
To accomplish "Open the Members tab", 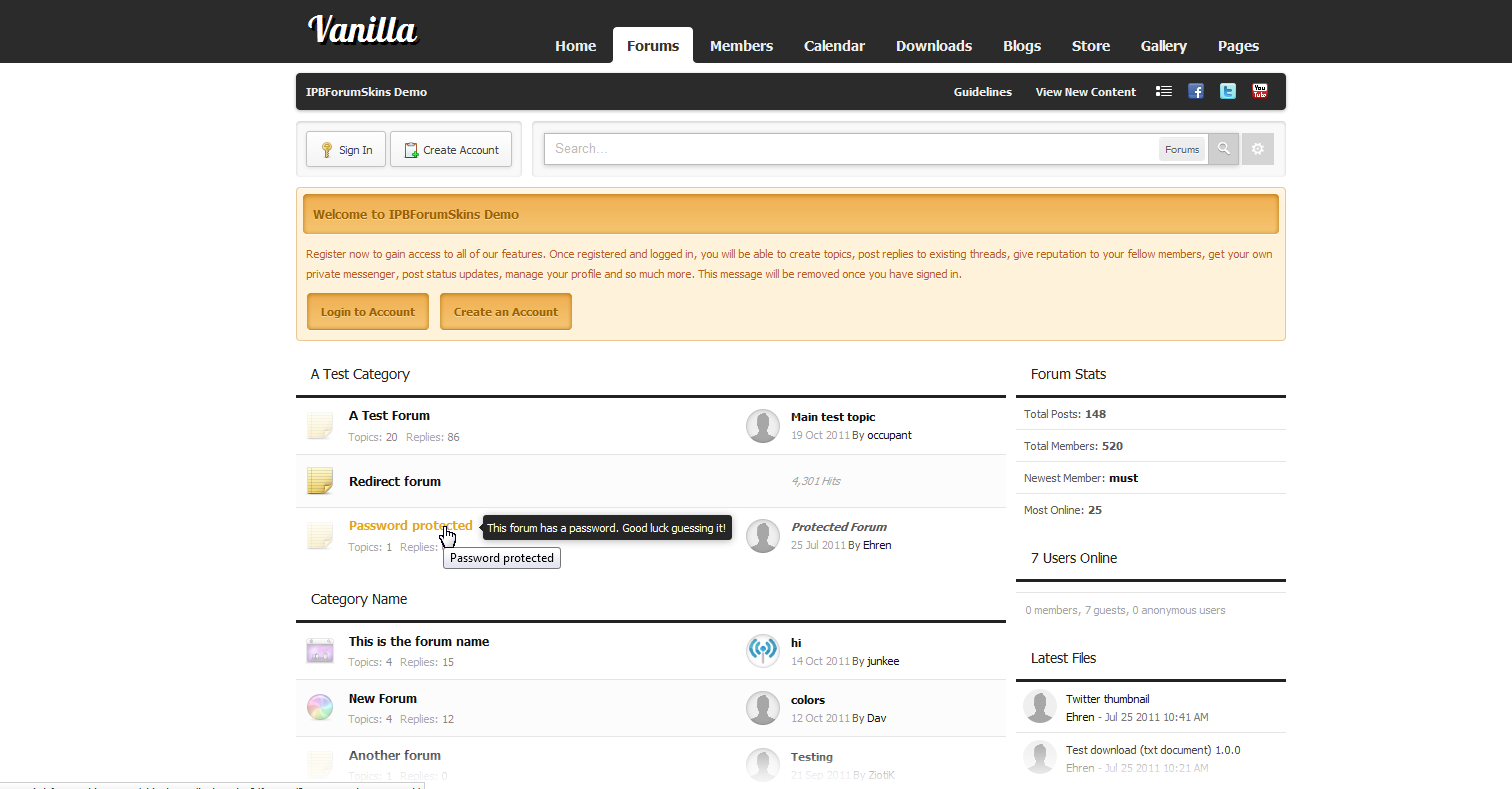I will pyautogui.click(x=741, y=46).
